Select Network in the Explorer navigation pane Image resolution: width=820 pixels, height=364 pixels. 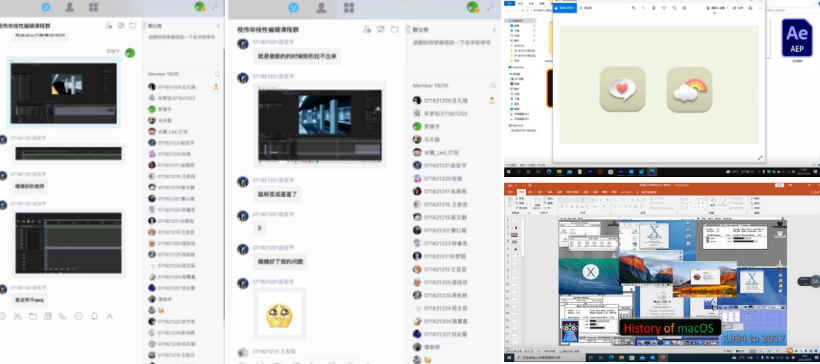coord(516,126)
